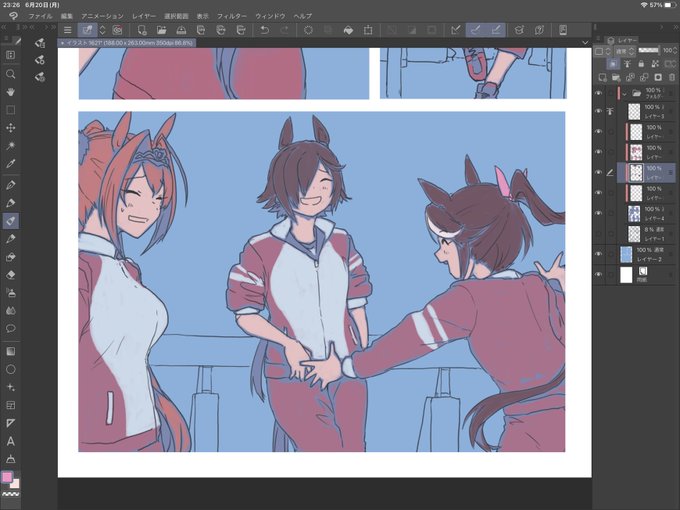Select the Hand move-canvas tool
Image resolution: width=680 pixels, height=510 pixels.
(10, 92)
